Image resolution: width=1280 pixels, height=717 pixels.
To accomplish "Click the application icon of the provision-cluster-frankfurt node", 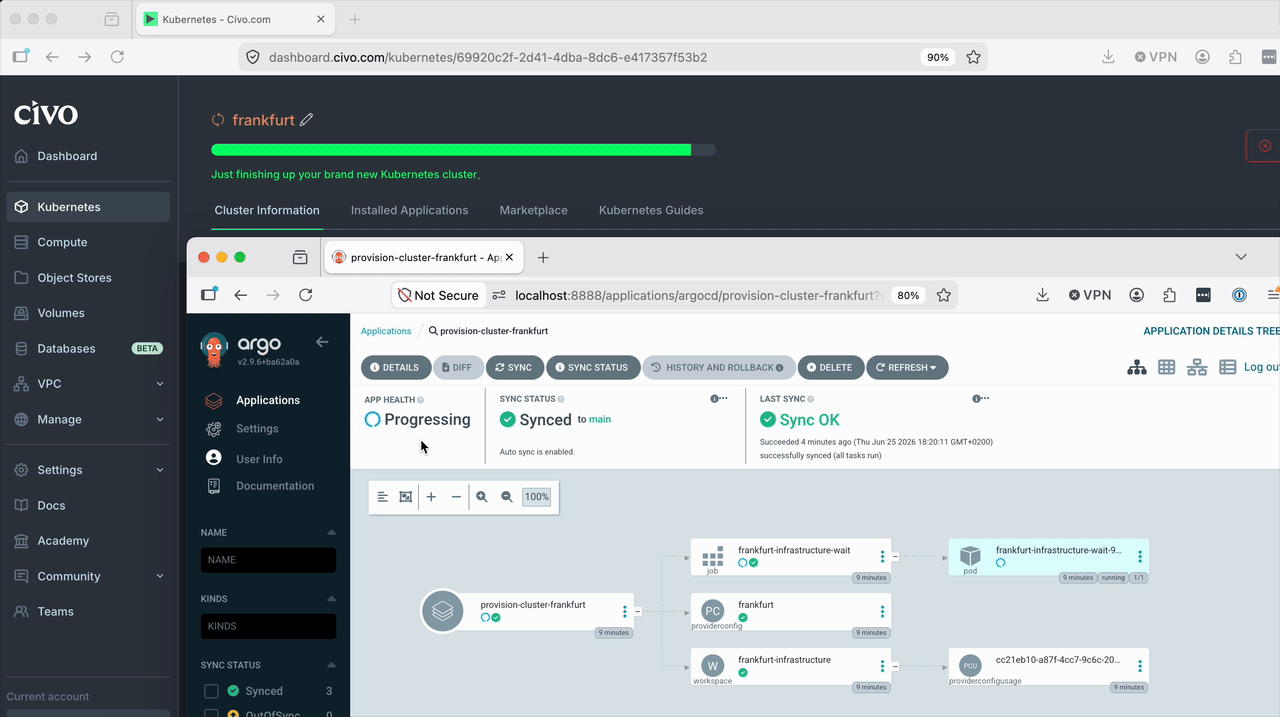I will pos(442,610).
